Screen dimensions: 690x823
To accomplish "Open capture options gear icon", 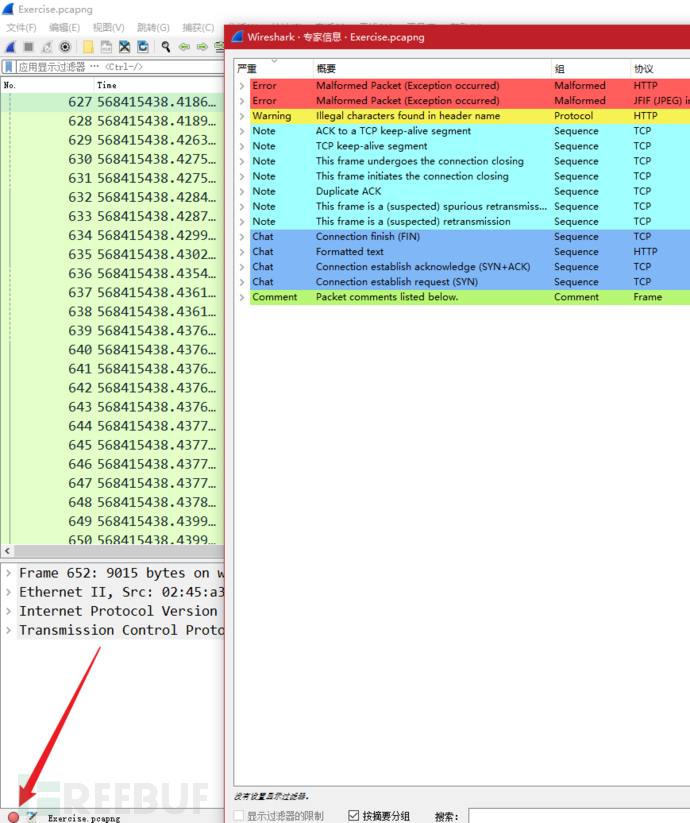I will pos(65,47).
